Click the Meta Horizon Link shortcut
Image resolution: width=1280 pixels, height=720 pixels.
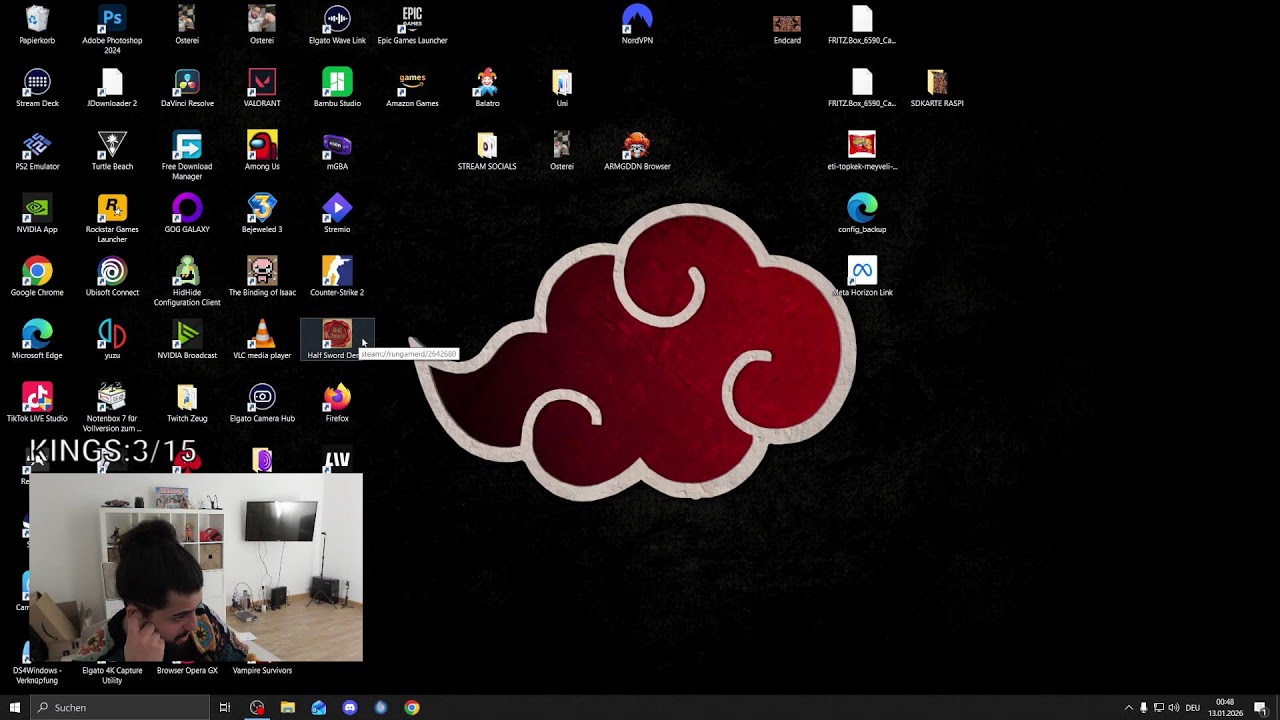pos(862,278)
